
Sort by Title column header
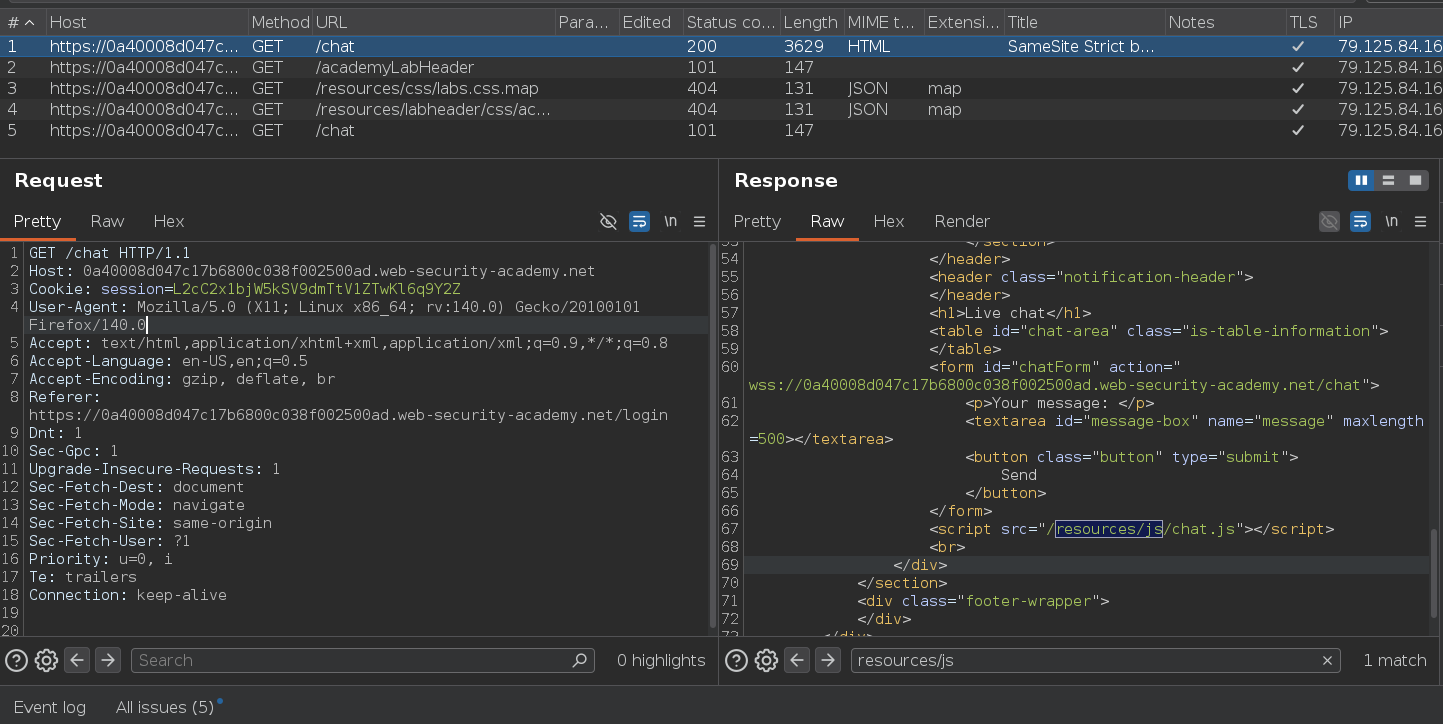coord(1084,22)
